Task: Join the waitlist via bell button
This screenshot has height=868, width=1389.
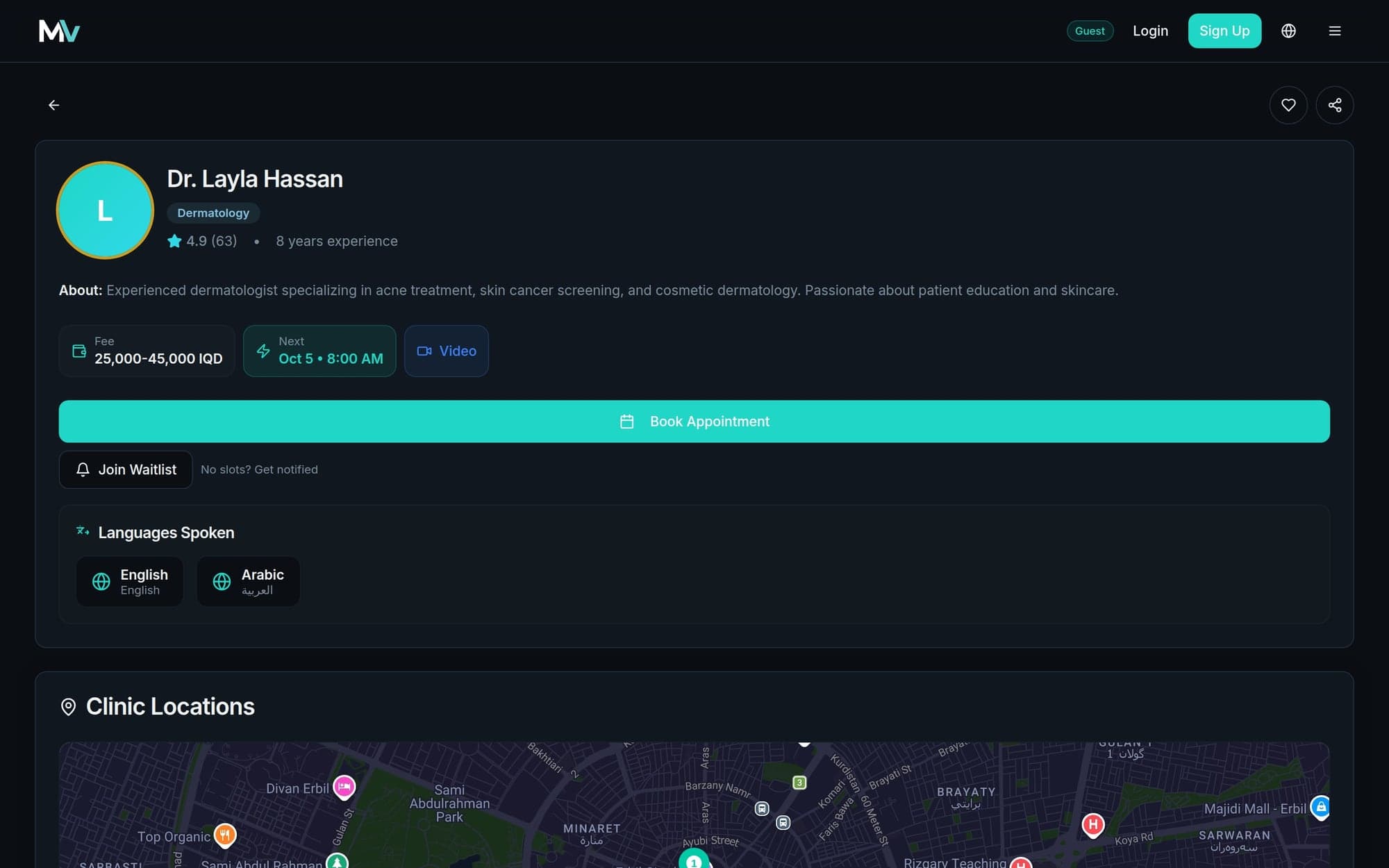Action: point(126,469)
